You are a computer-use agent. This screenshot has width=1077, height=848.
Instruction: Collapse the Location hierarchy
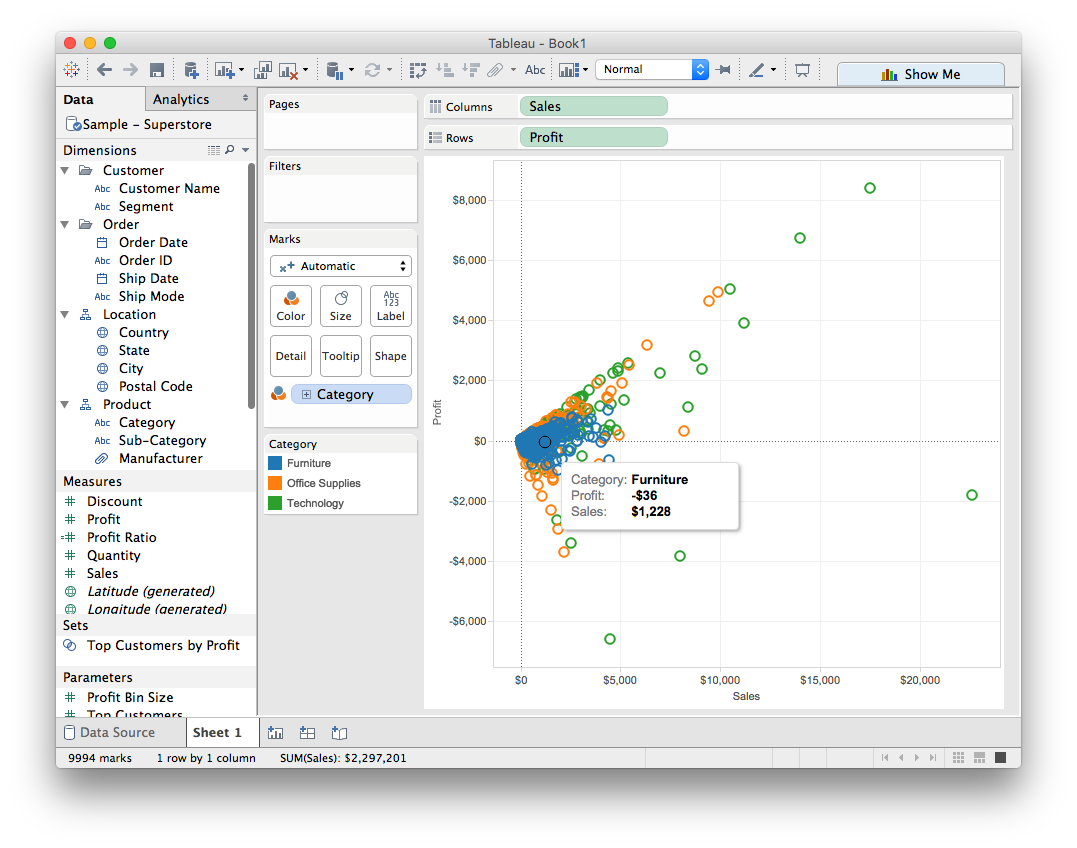[x=65, y=314]
